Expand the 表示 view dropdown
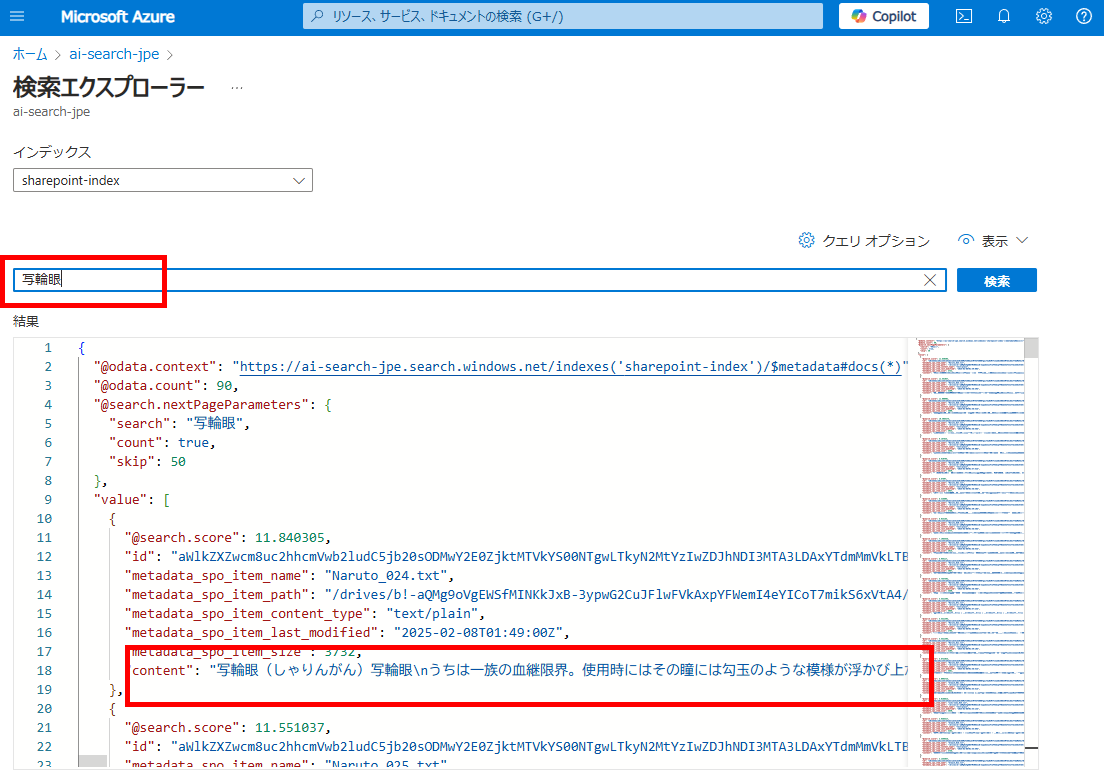 pos(993,240)
